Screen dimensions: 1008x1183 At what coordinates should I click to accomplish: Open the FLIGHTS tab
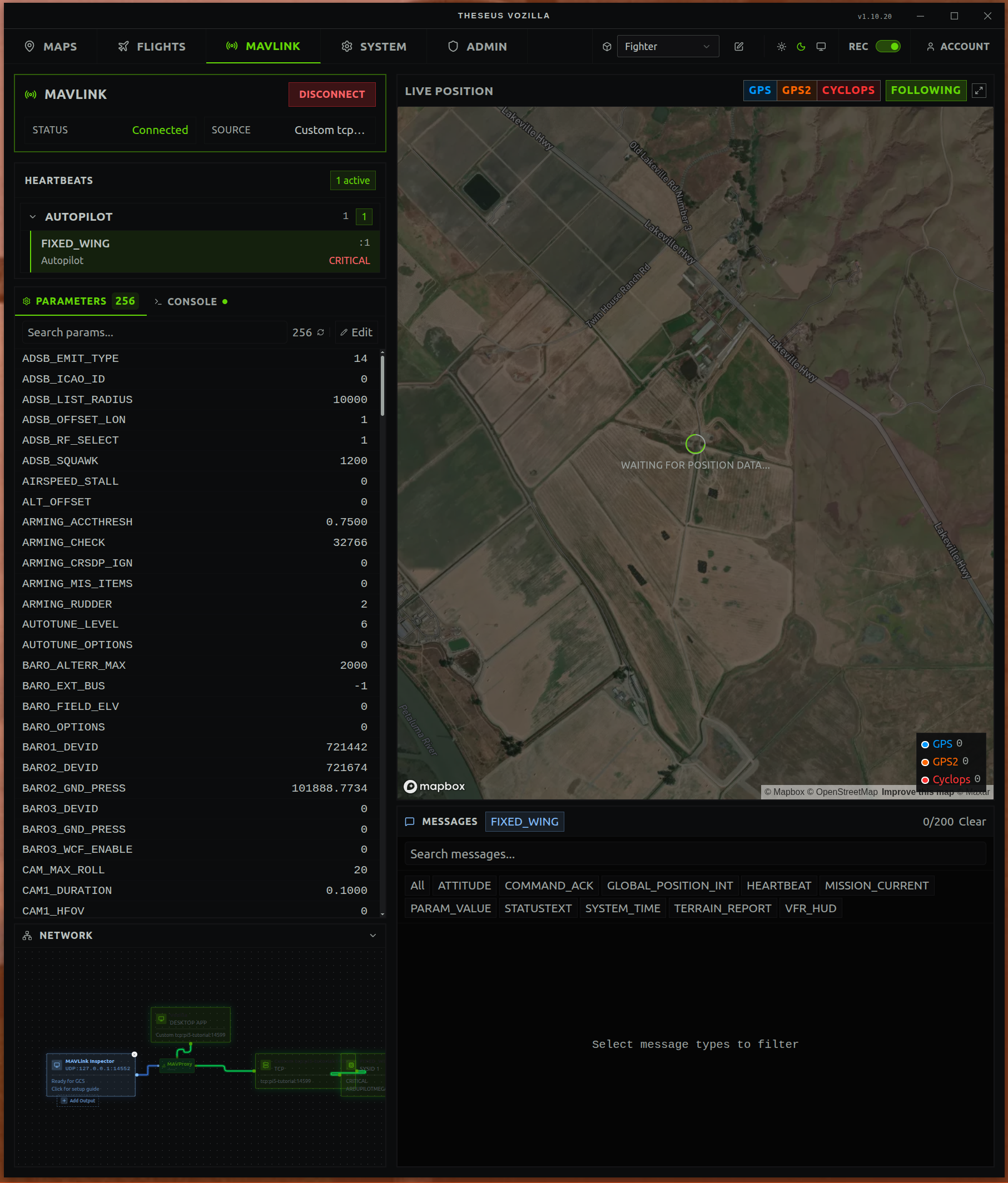pyautogui.click(x=152, y=47)
